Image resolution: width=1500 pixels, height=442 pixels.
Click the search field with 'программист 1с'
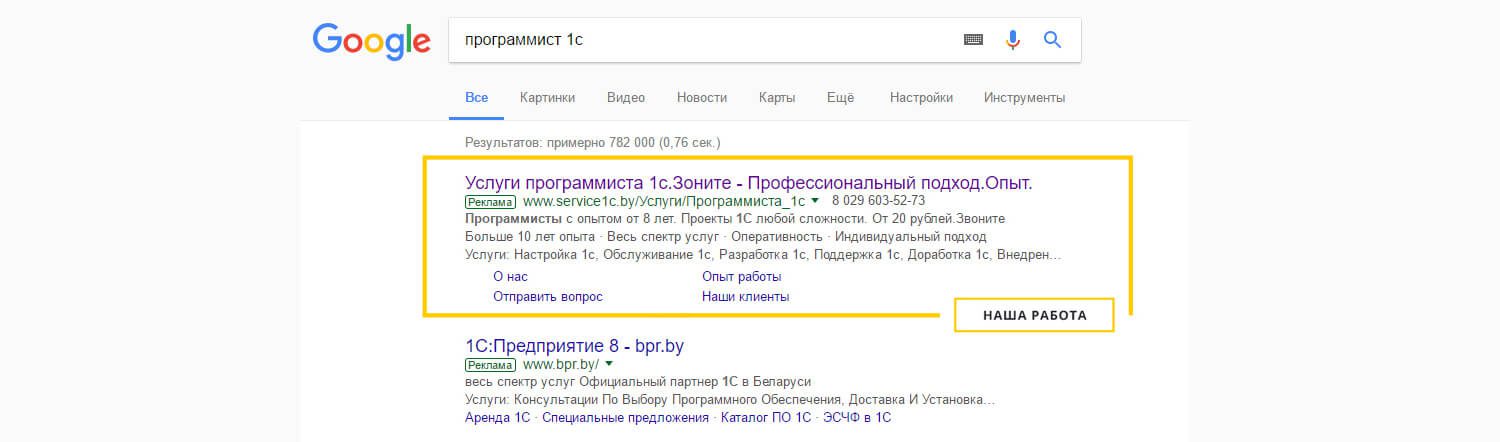tap(700, 40)
